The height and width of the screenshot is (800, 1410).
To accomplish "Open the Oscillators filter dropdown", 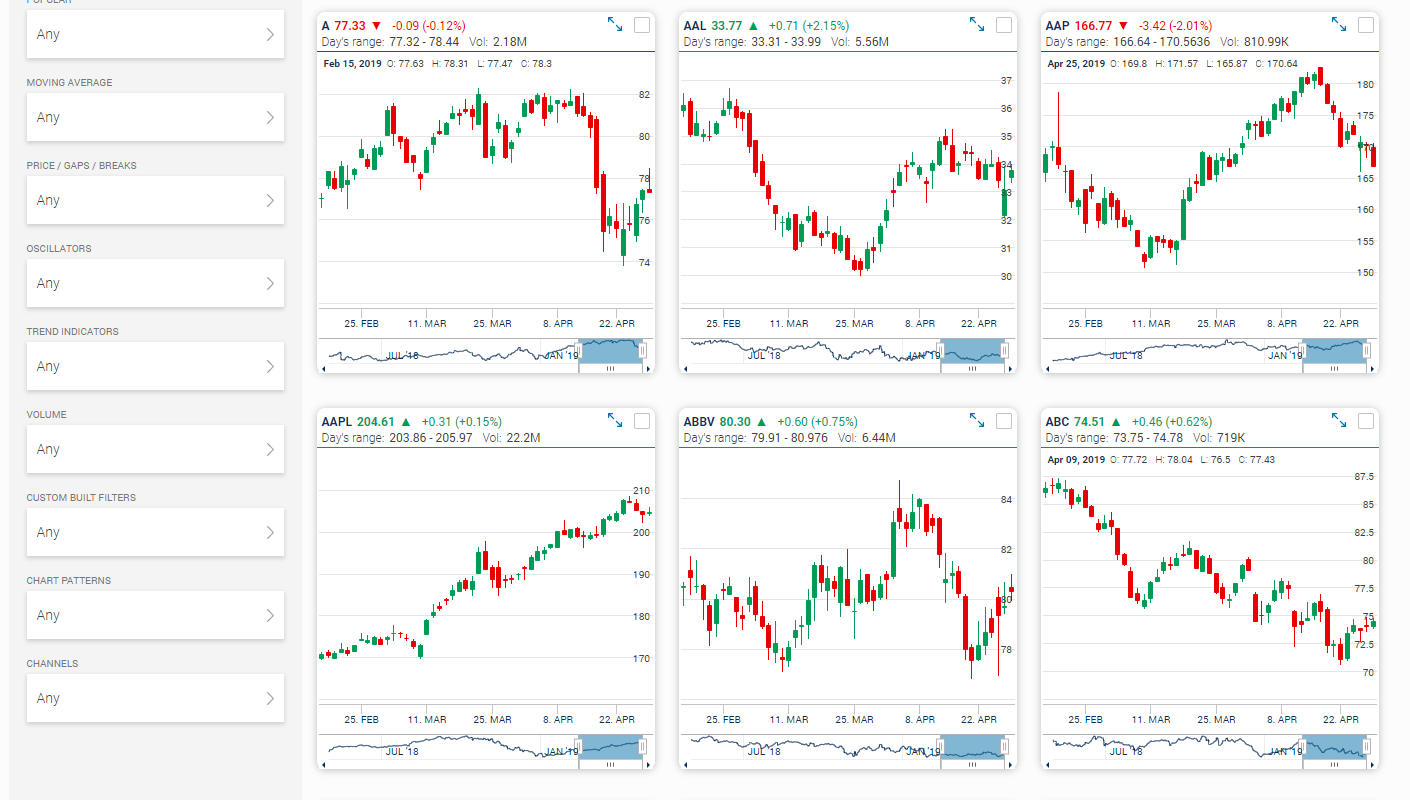I will (x=155, y=283).
